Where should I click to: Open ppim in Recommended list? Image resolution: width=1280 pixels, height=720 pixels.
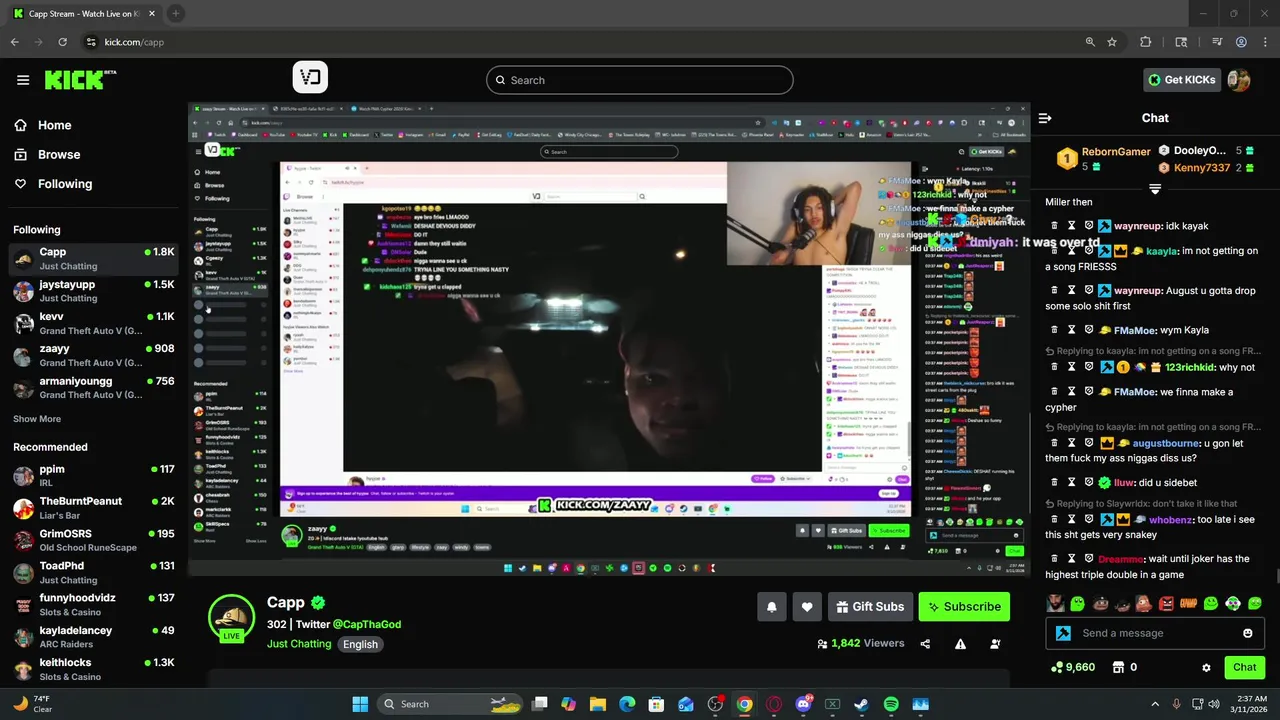[94, 475]
